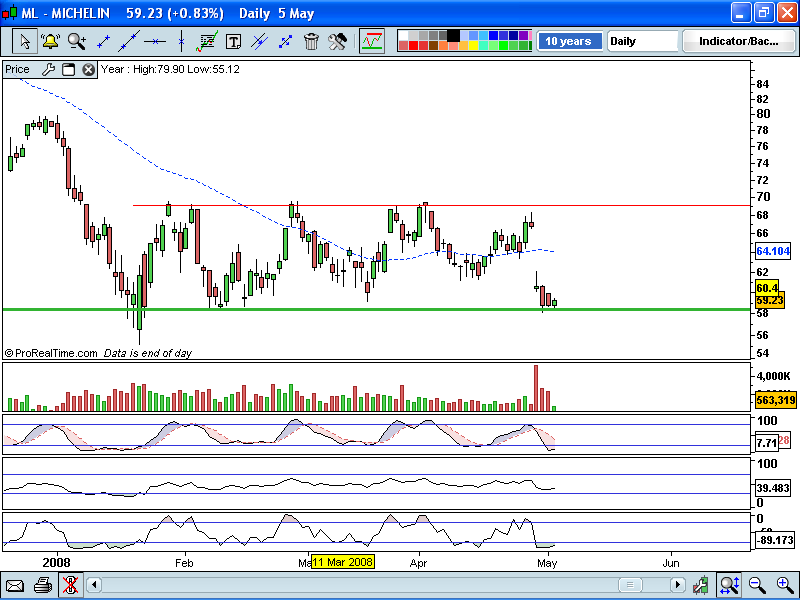The width and height of the screenshot is (800, 600).
Task: Maximize the Price panel with window icon
Action: pyautogui.click(x=68, y=69)
